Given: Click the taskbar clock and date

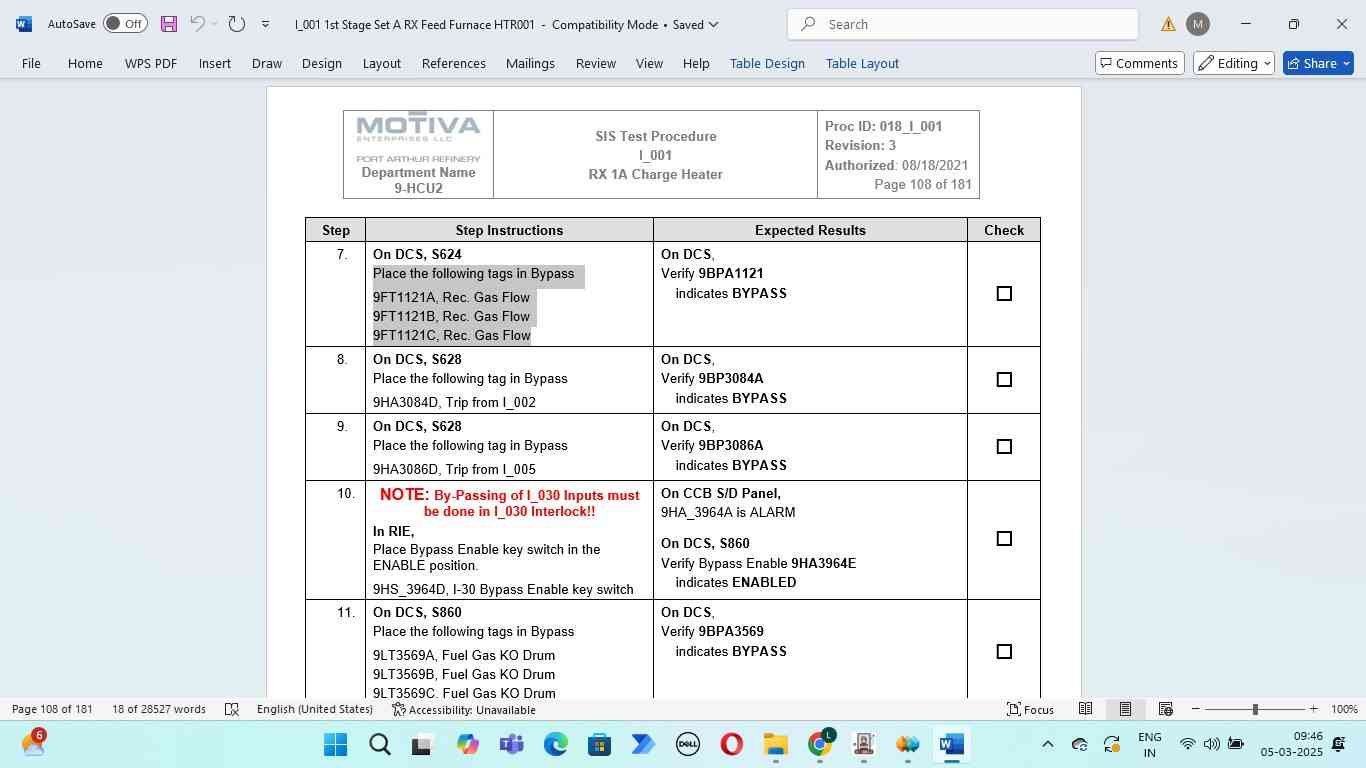Looking at the screenshot, I should pyautogui.click(x=1291, y=744).
